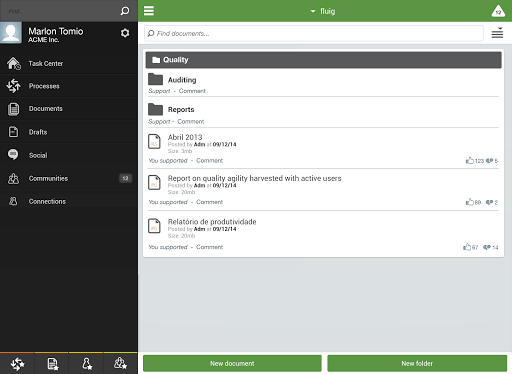Click the New document button
The width and height of the screenshot is (512, 374).
coord(232,363)
